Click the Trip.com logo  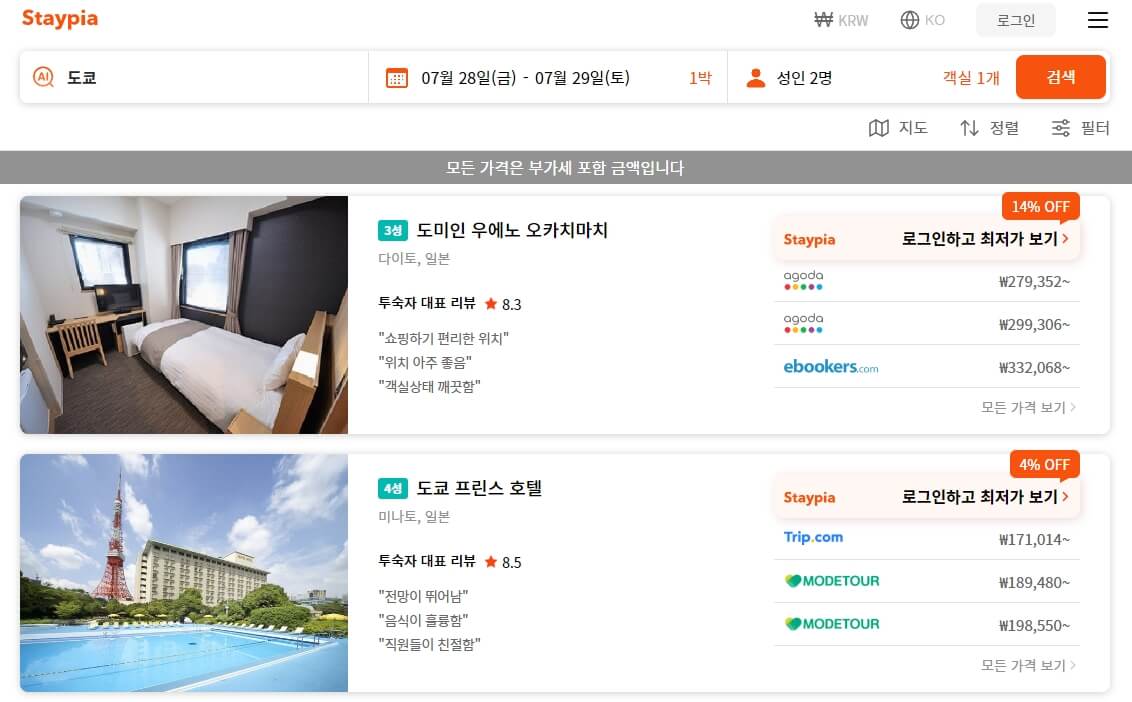[814, 537]
